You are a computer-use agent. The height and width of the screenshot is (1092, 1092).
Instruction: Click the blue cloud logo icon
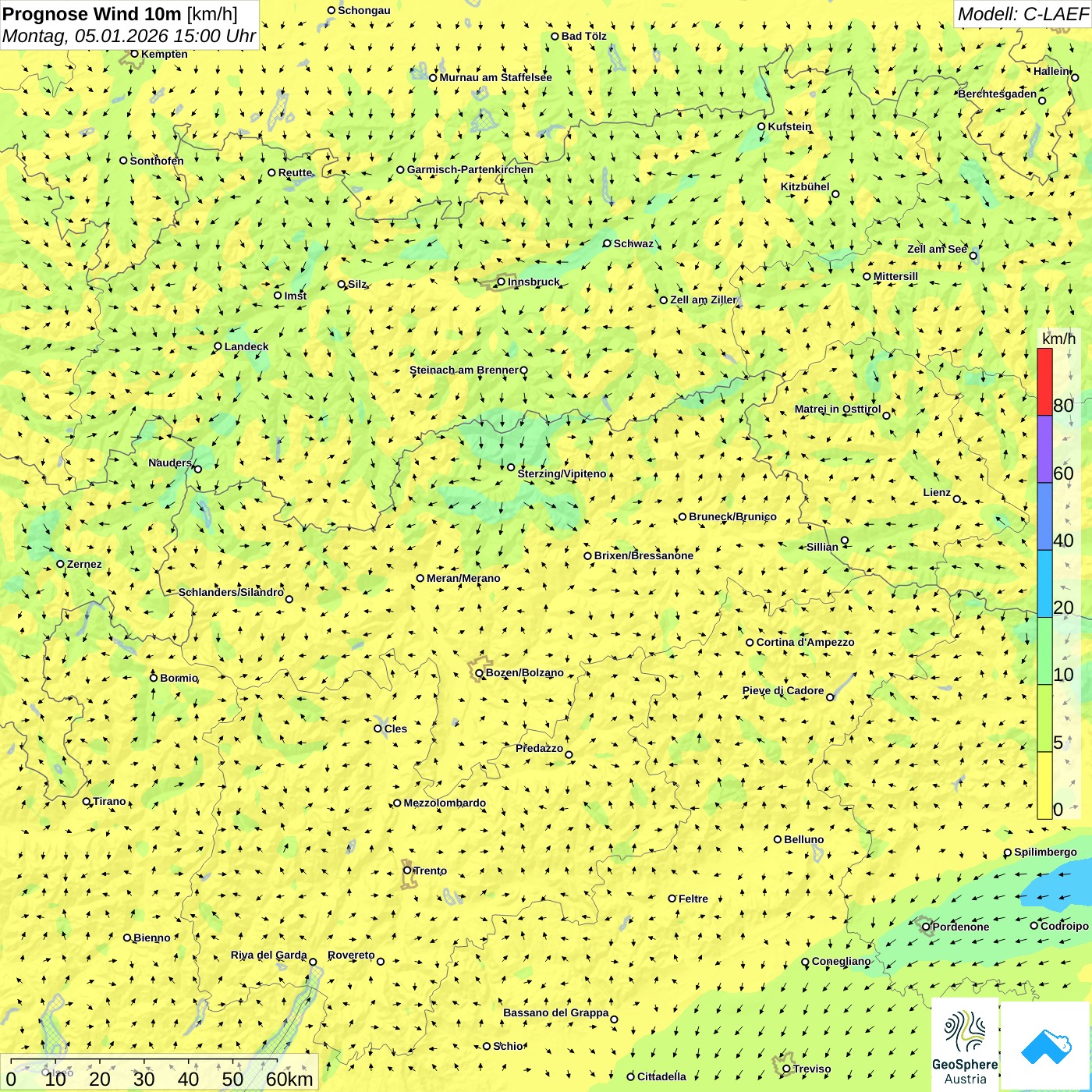[1046, 1047]
